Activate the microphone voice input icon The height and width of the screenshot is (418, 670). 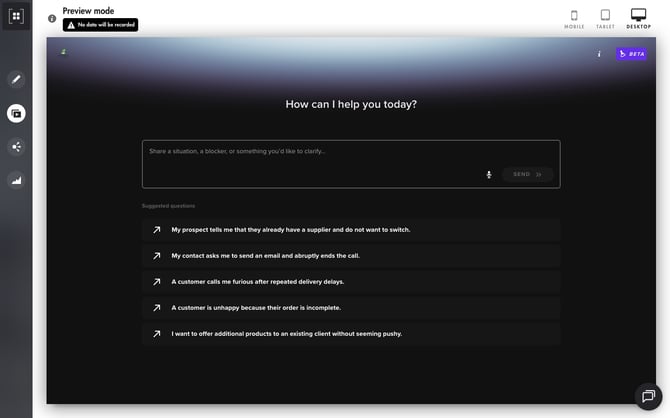489,174
